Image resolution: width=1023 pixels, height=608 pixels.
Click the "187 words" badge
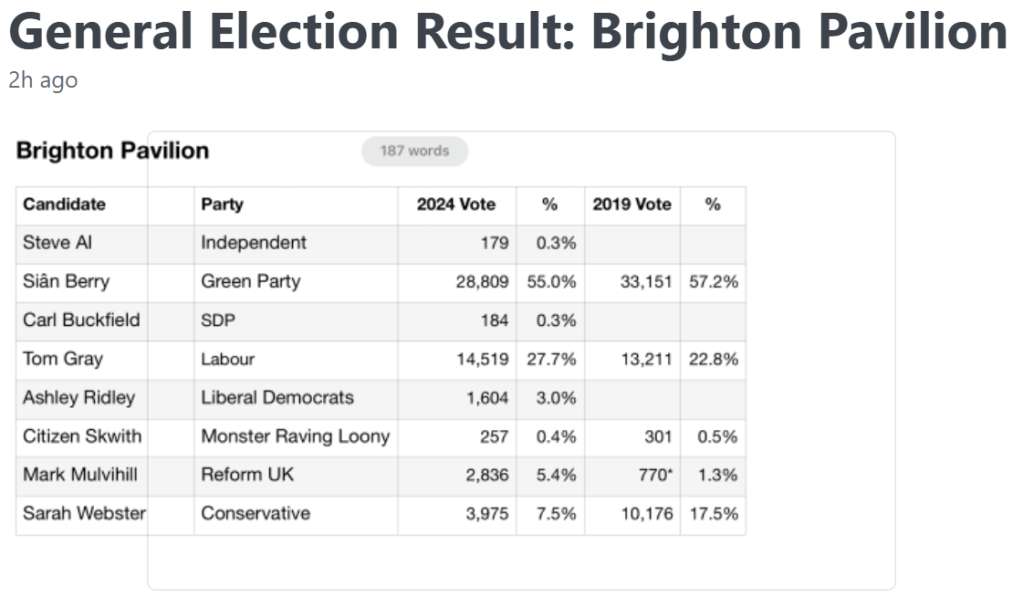[414, 151]
